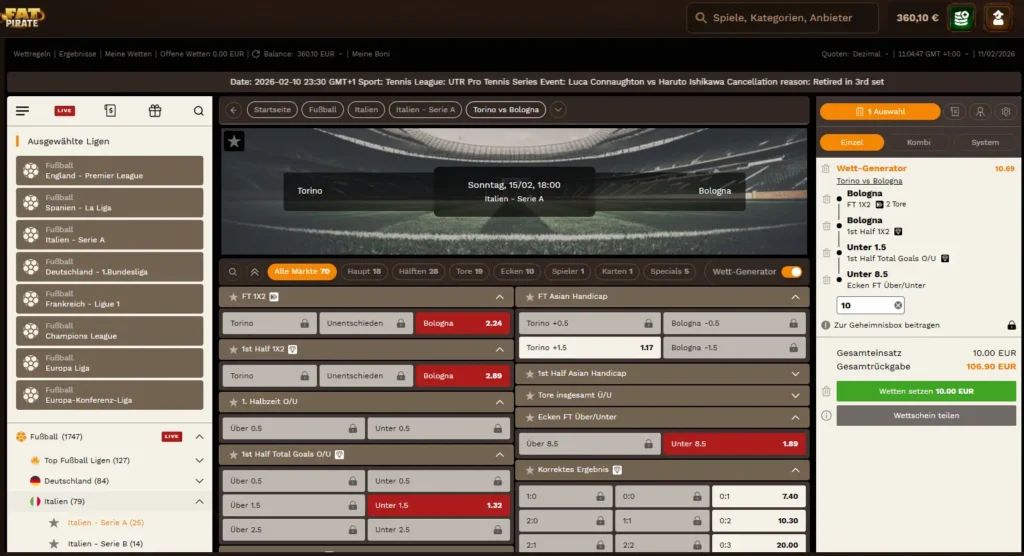This screenshot has height=556, width=1024.
Task: Expand the 1st Half Asian Handicap section
Action: coord(795,374)
